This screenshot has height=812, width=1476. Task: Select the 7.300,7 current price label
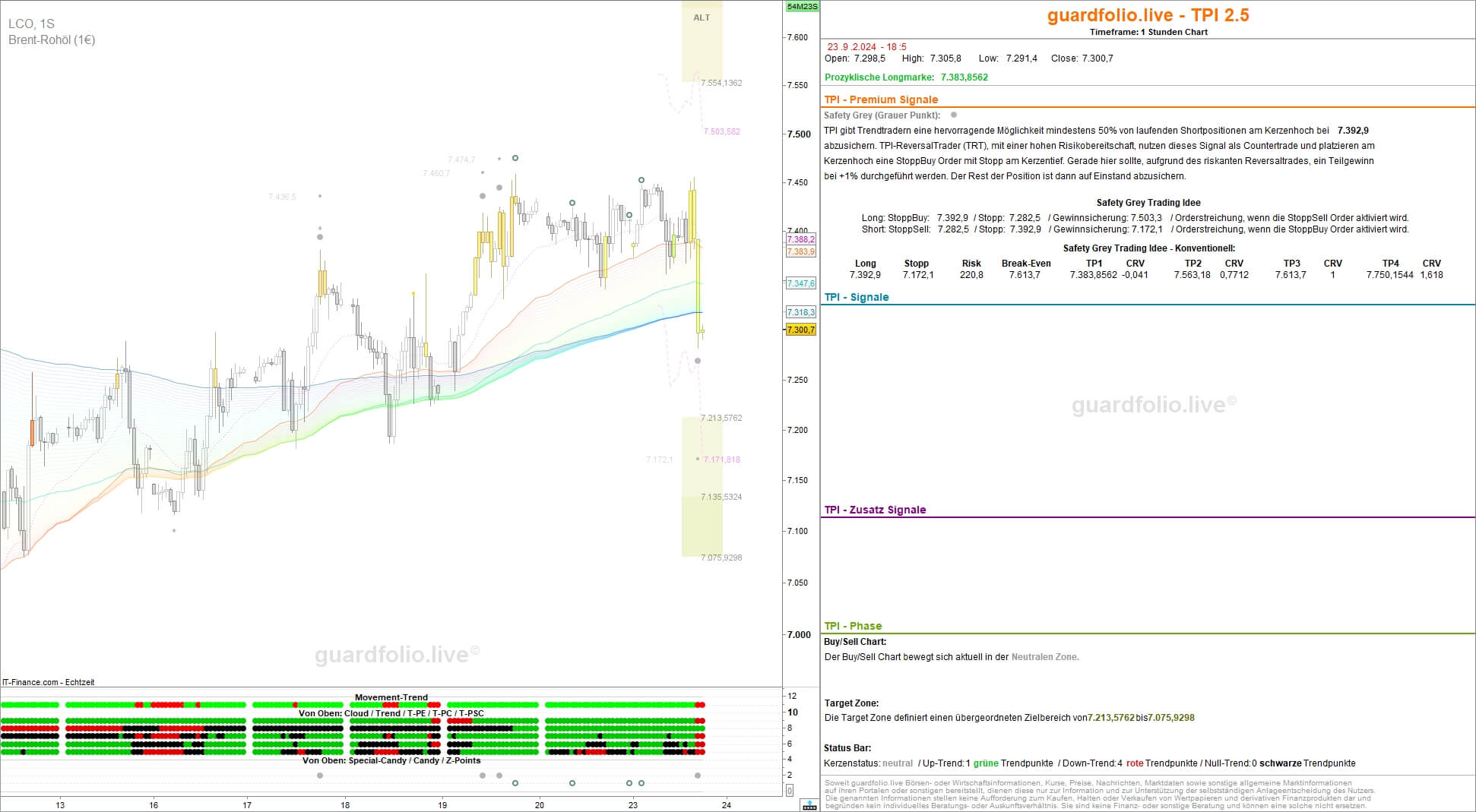801,330
